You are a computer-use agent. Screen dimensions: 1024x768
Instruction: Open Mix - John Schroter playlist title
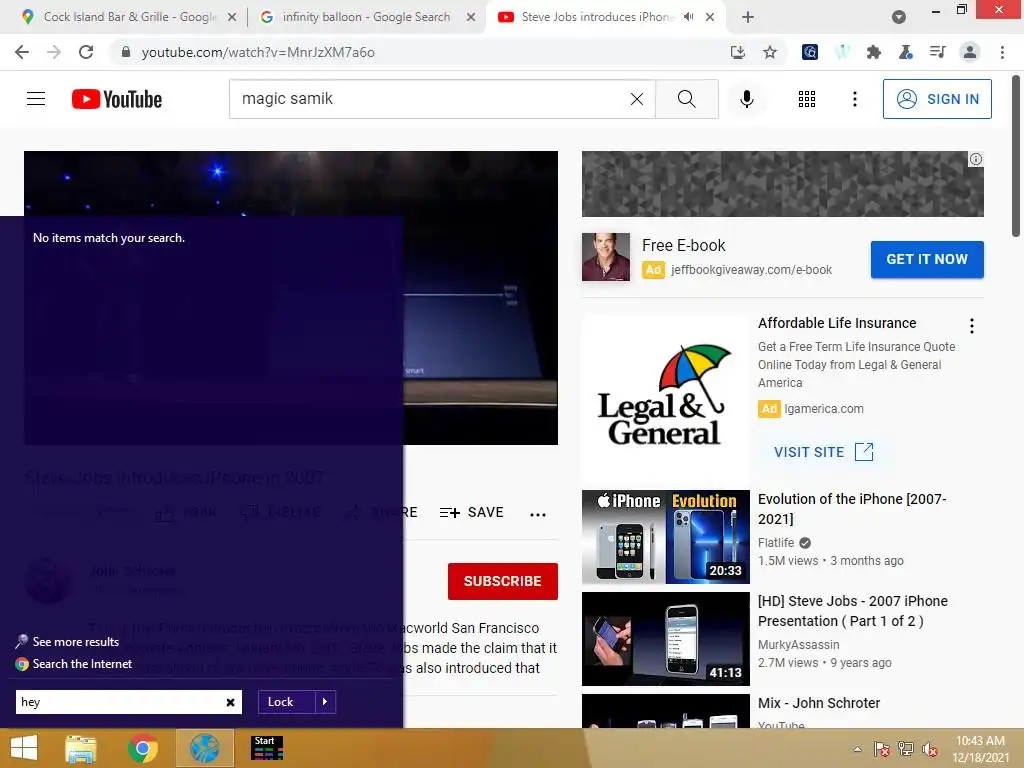(x=819, y=703)
